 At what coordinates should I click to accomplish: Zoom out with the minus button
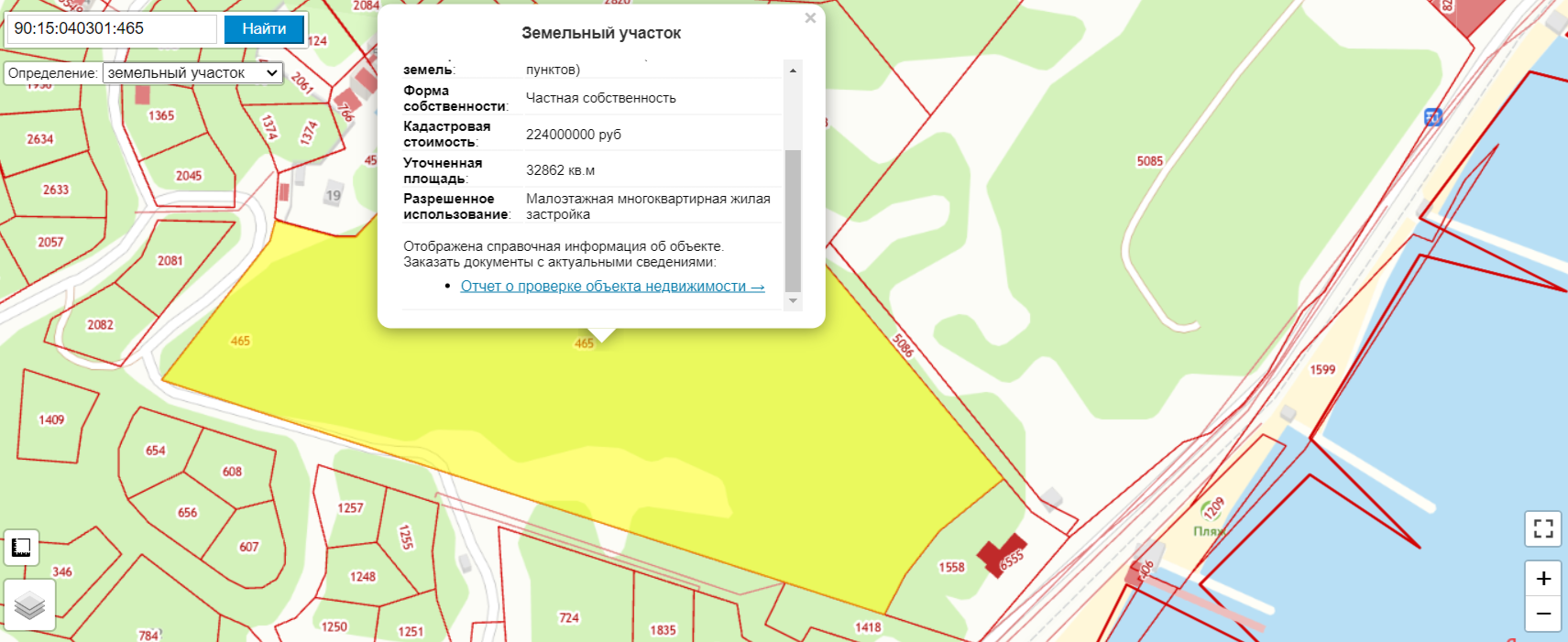coord(1543,614)
